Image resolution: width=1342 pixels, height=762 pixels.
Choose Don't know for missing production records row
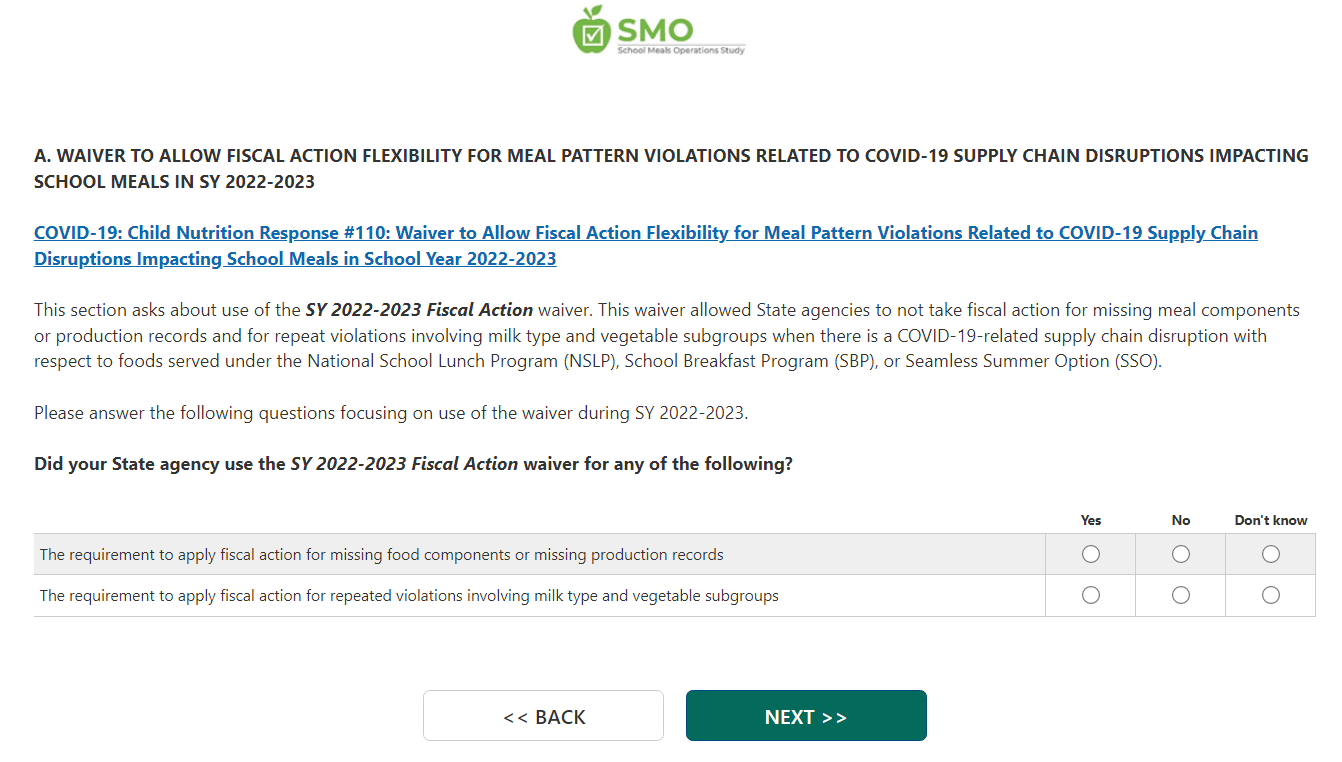click(x=1271, y=554)
